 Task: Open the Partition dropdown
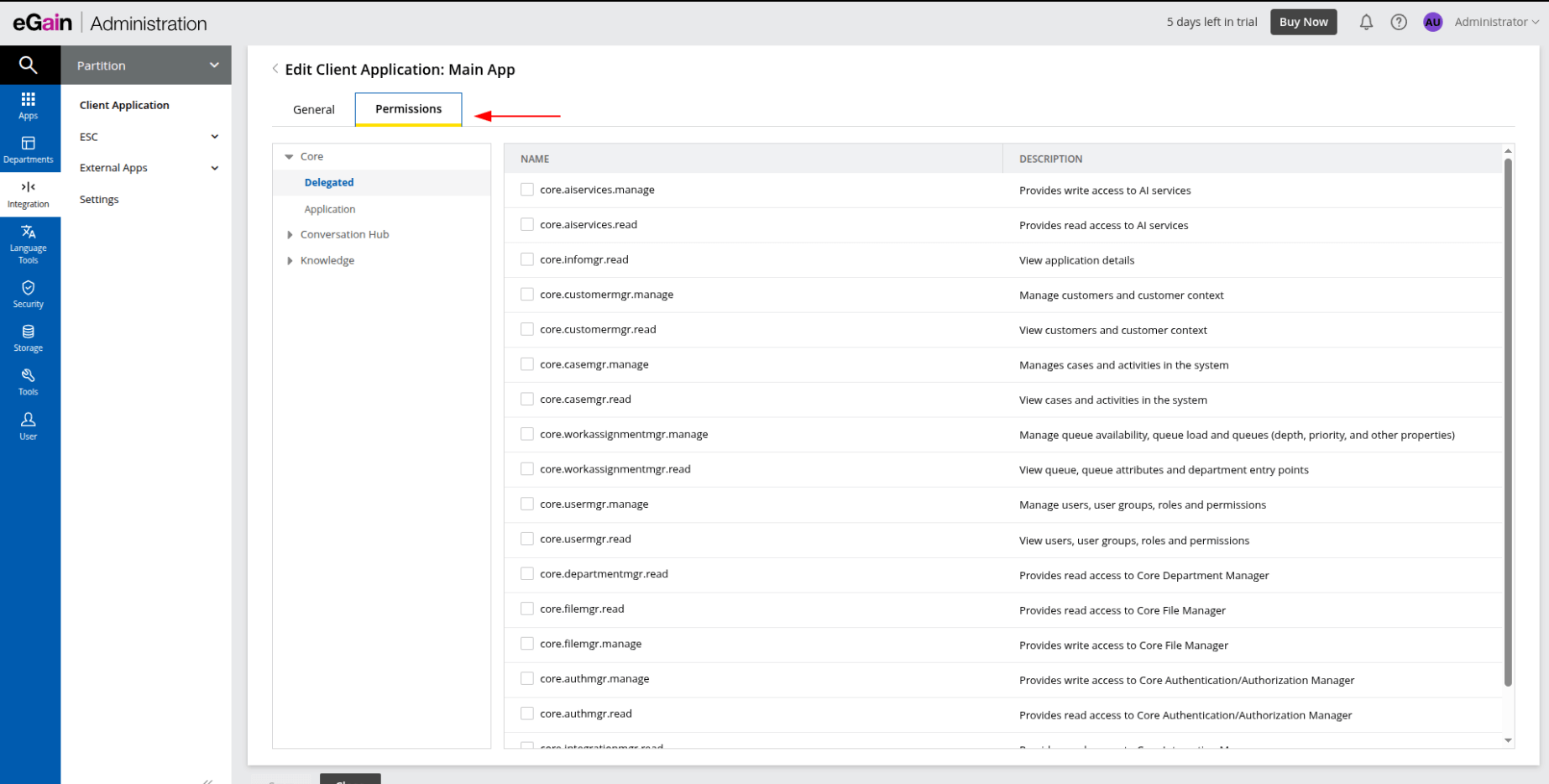146,65
